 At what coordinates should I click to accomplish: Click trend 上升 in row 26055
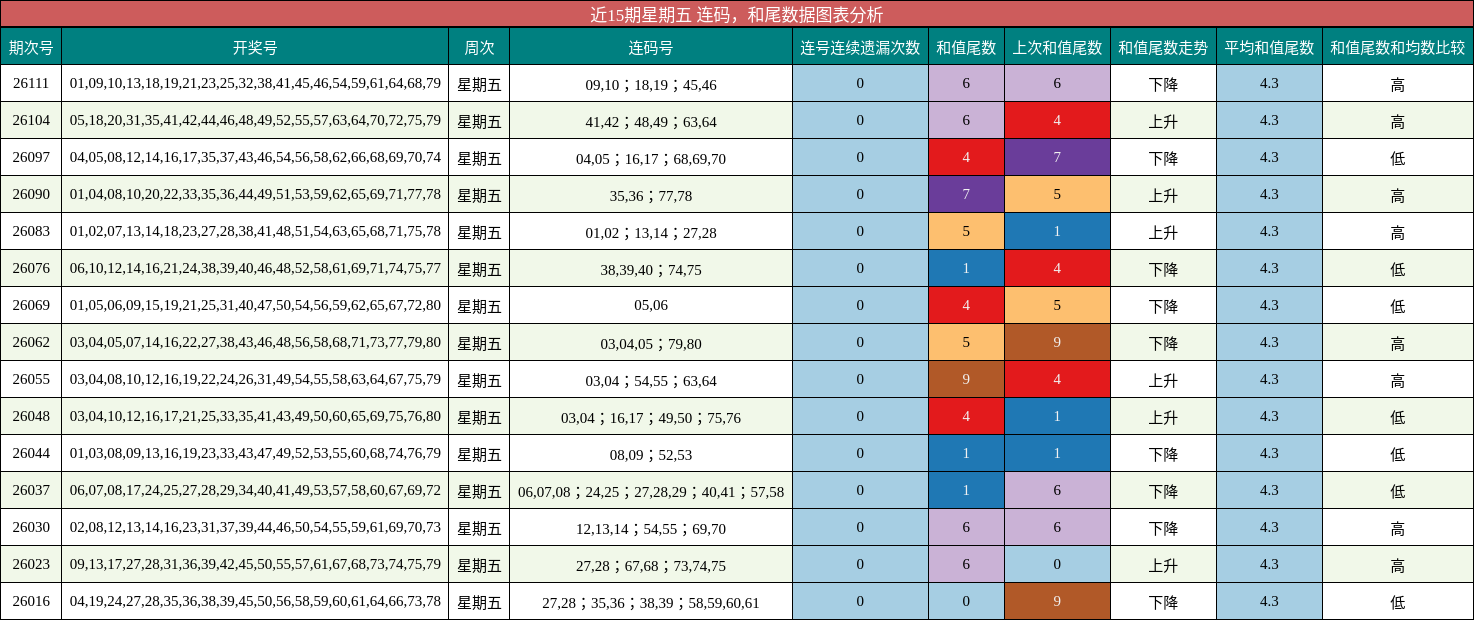(1163, 380)
